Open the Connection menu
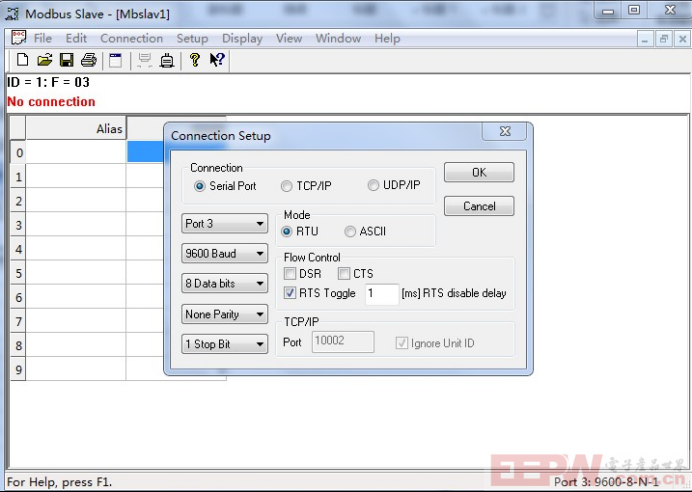This screenshot has width=692, height=492. tap(132, 38)
